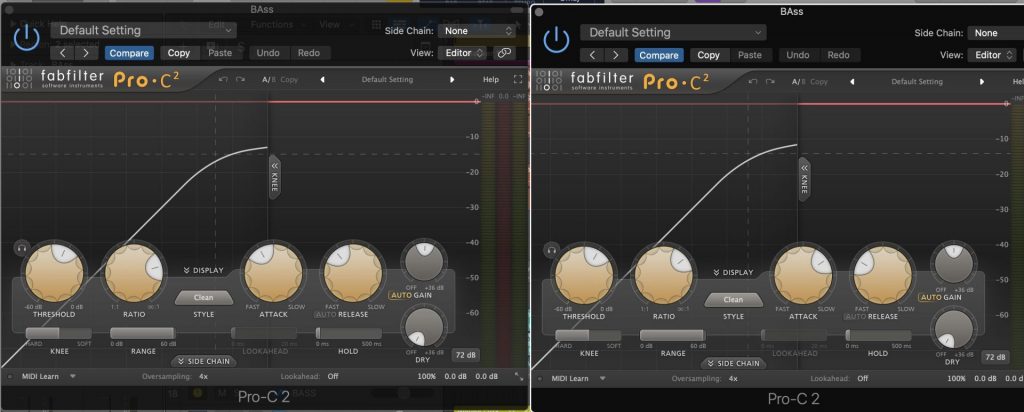Click Threshold knob in left Pro-C 2

pyautogui.click(x=54, y=273)
